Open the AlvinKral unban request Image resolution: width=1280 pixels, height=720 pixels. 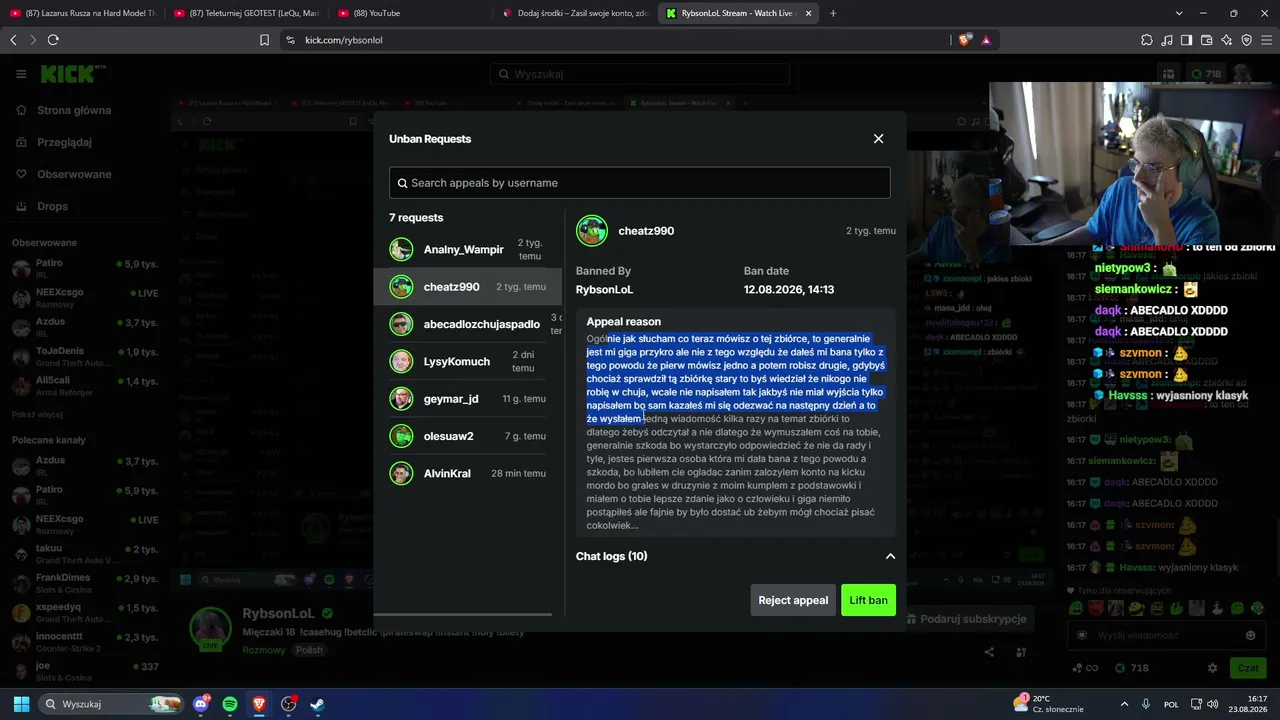tap(468, 473)
